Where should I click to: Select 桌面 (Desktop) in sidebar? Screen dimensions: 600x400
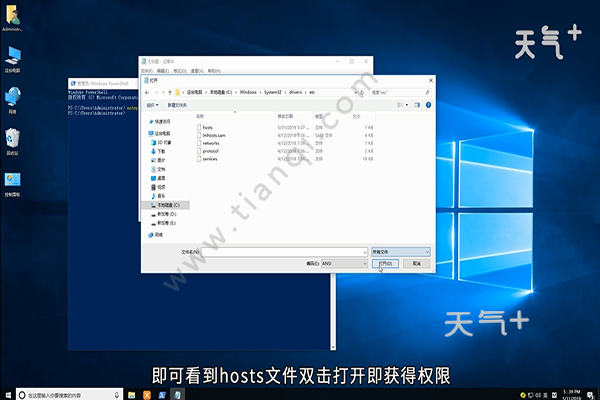tap(158, 178)
